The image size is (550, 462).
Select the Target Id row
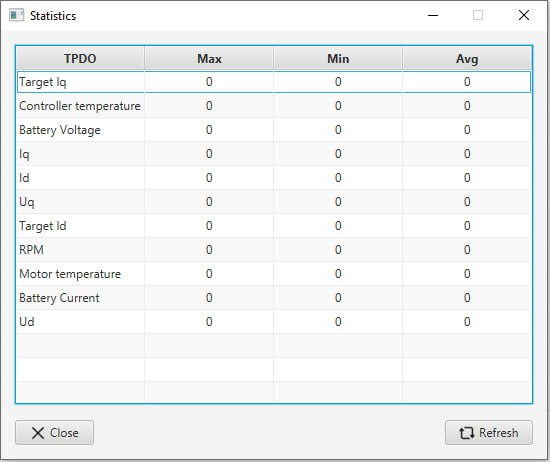coord(274,226)
